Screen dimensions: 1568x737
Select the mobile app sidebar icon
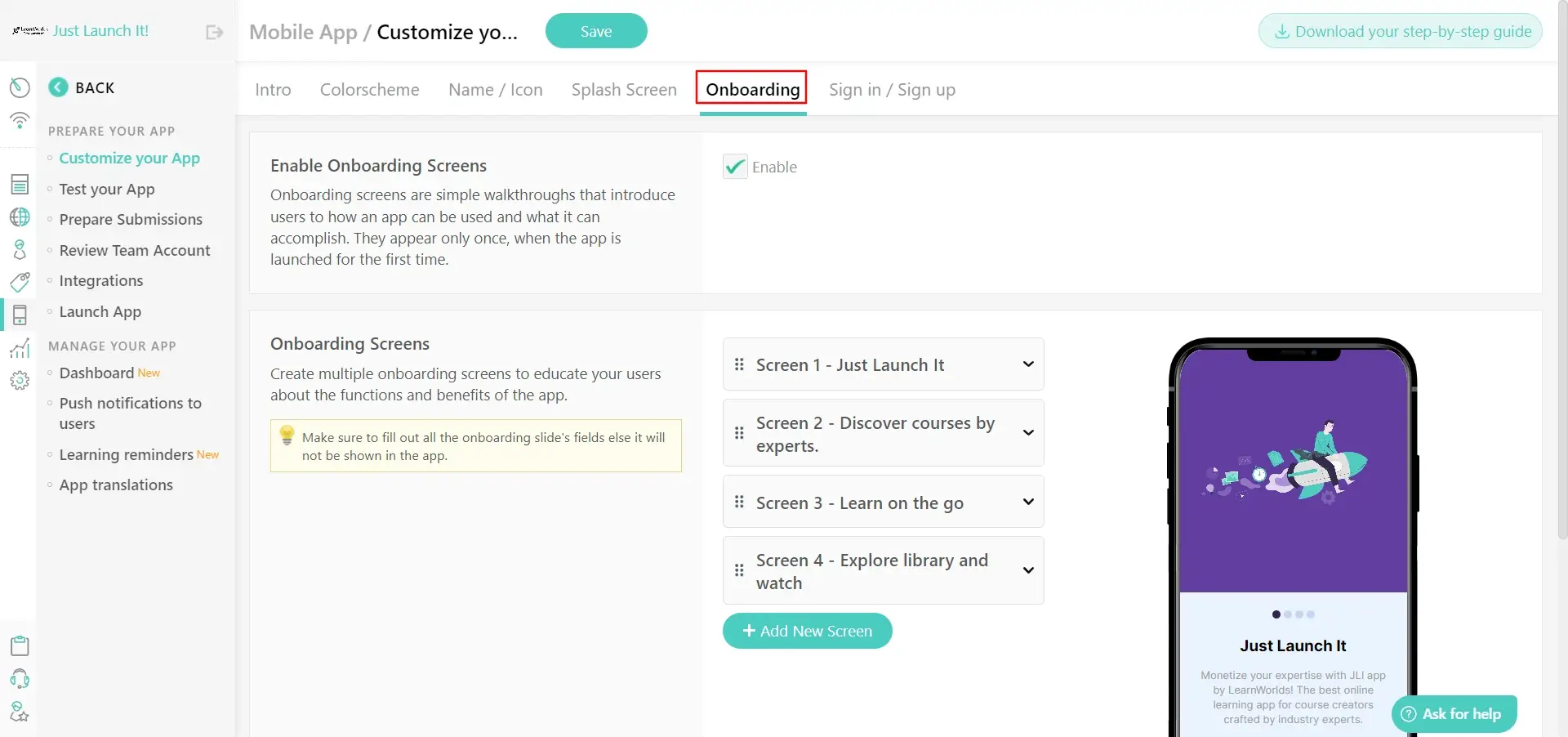pyautogui.click(x=20, y=315)
